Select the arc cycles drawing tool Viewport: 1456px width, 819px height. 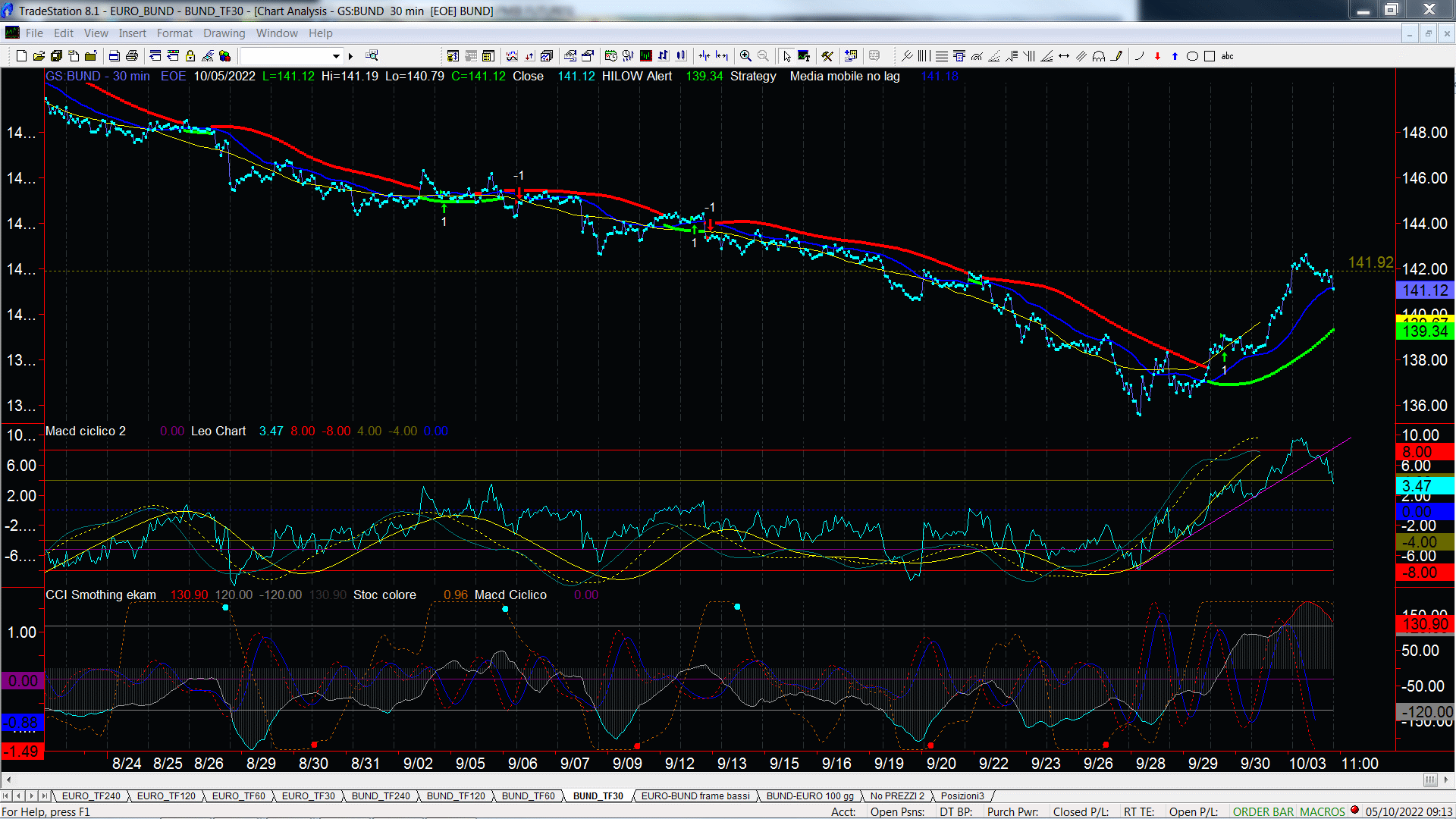tap(1099, 56)
